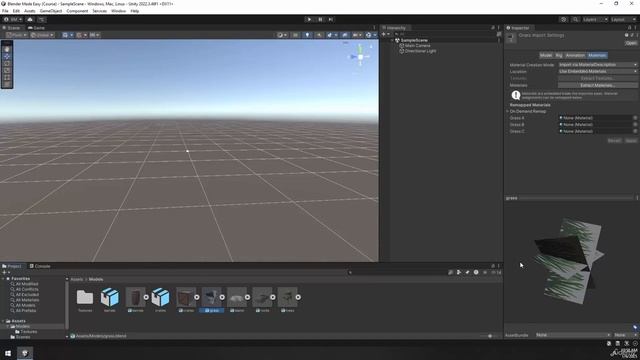The image size is (640, 360).
Task: Open object picker for Grass C material
Action: pos(635,131)
